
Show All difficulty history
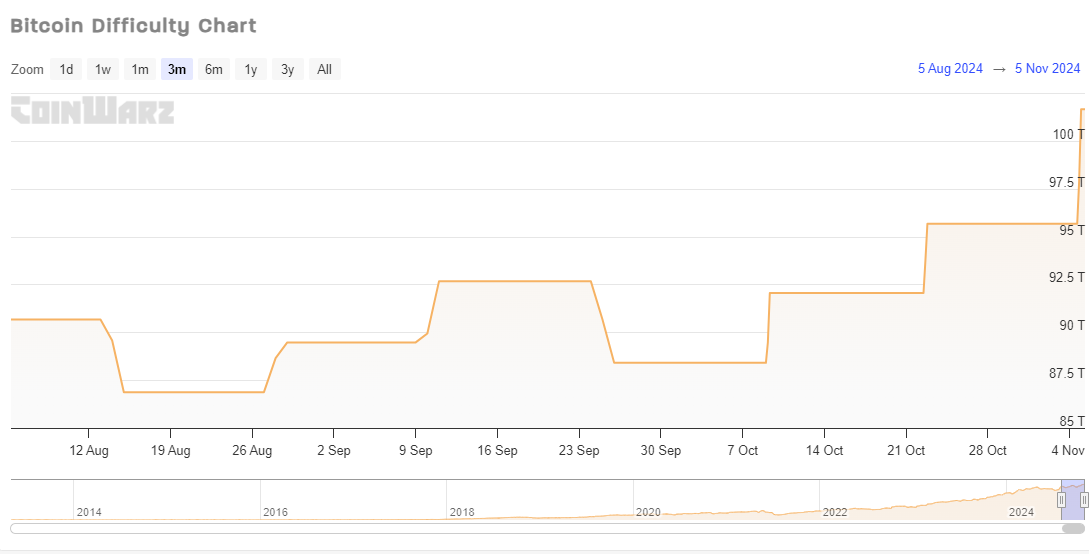(325, 69)
